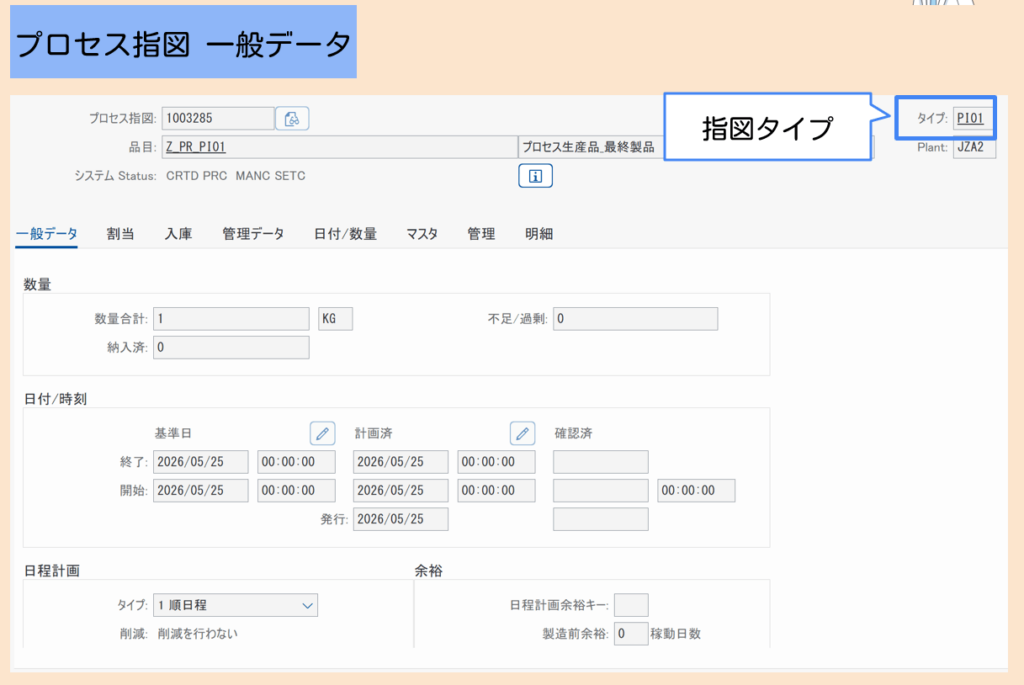This screenshot has height=685, width=1024.
Task: Click the 計画済 終了 date field
Action: coord(401,462)
